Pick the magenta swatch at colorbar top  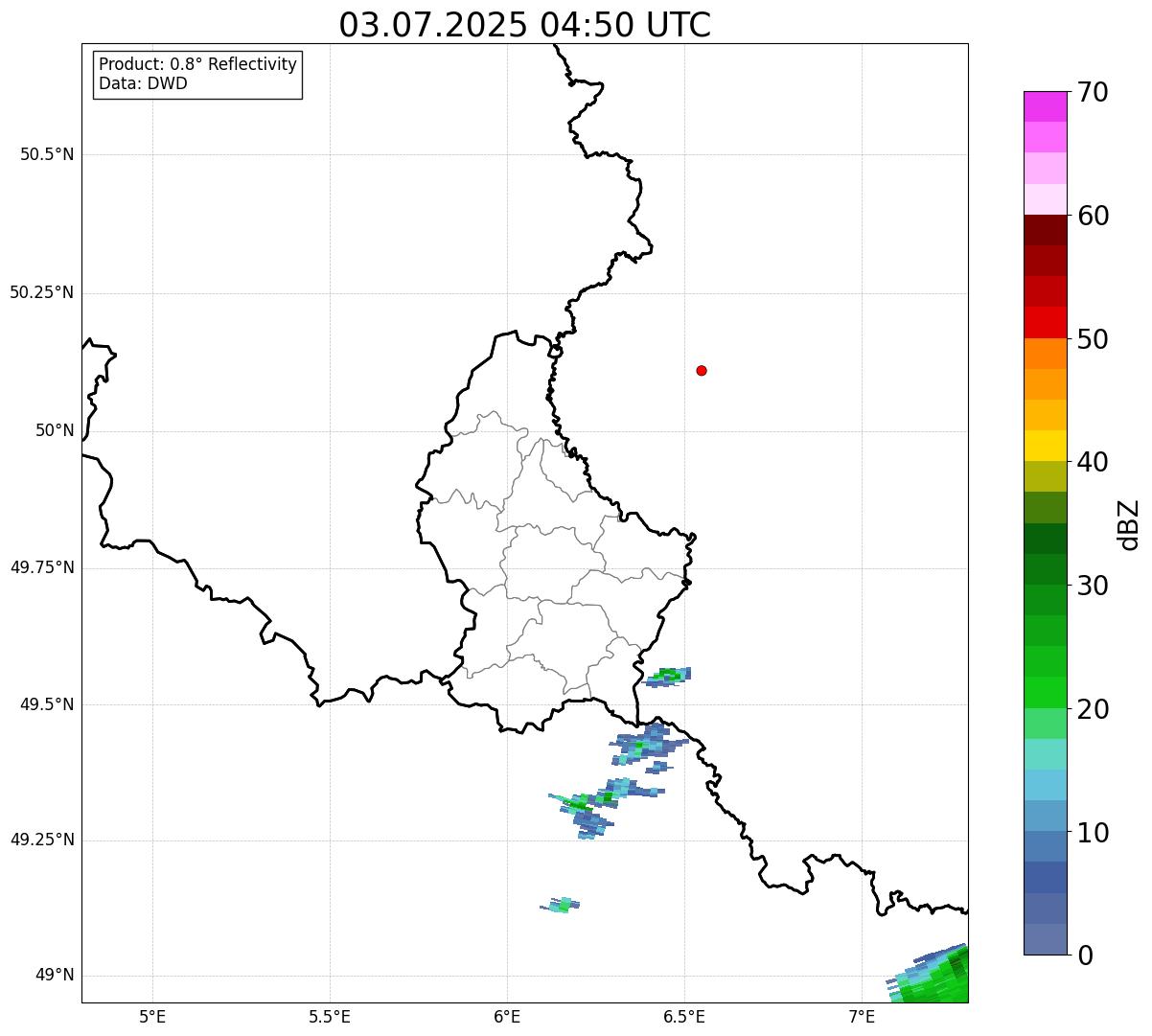[1045, 106]
